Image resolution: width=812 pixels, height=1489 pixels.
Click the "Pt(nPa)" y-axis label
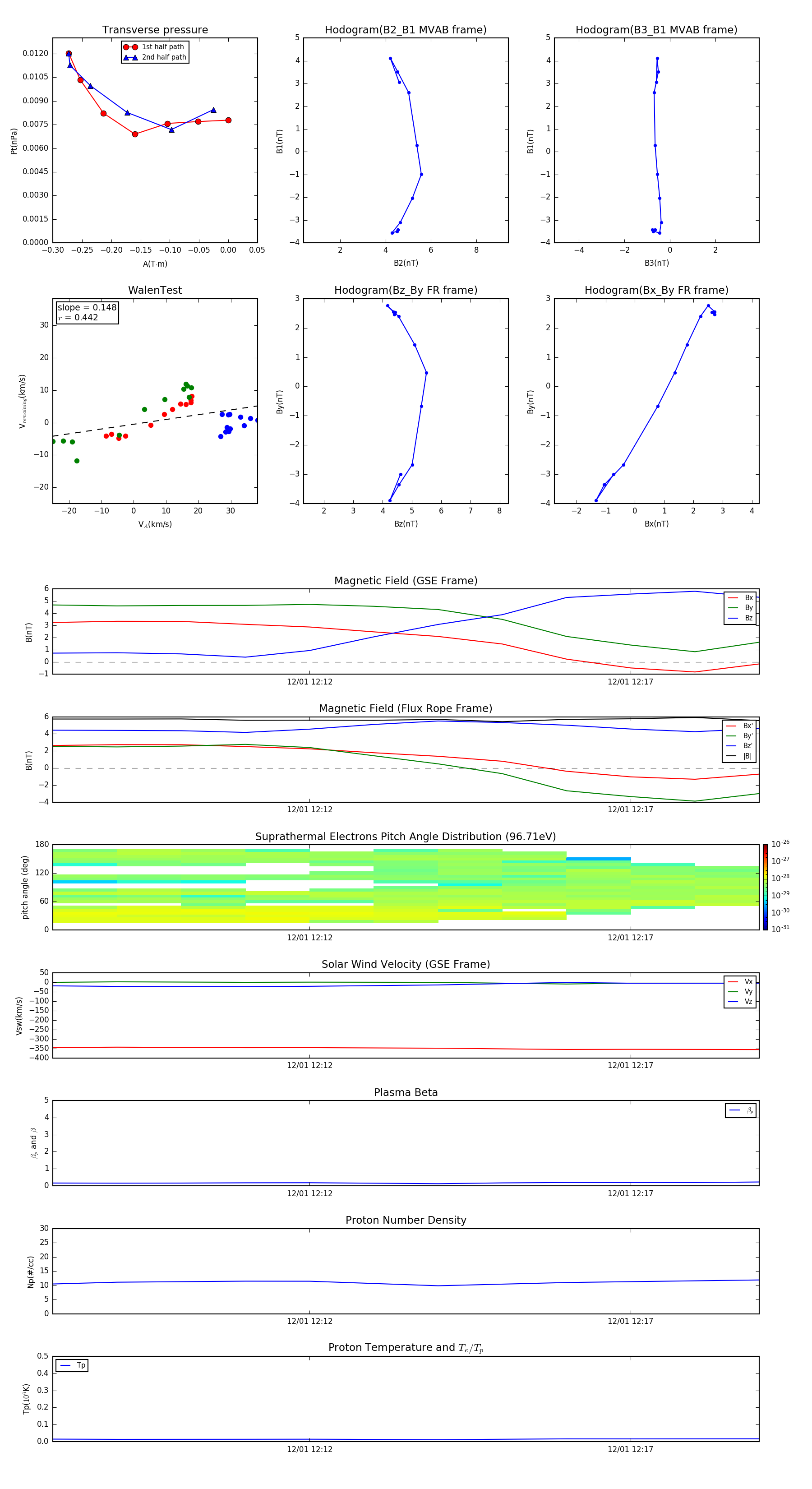pyautogui.click(x=14, y=141)
